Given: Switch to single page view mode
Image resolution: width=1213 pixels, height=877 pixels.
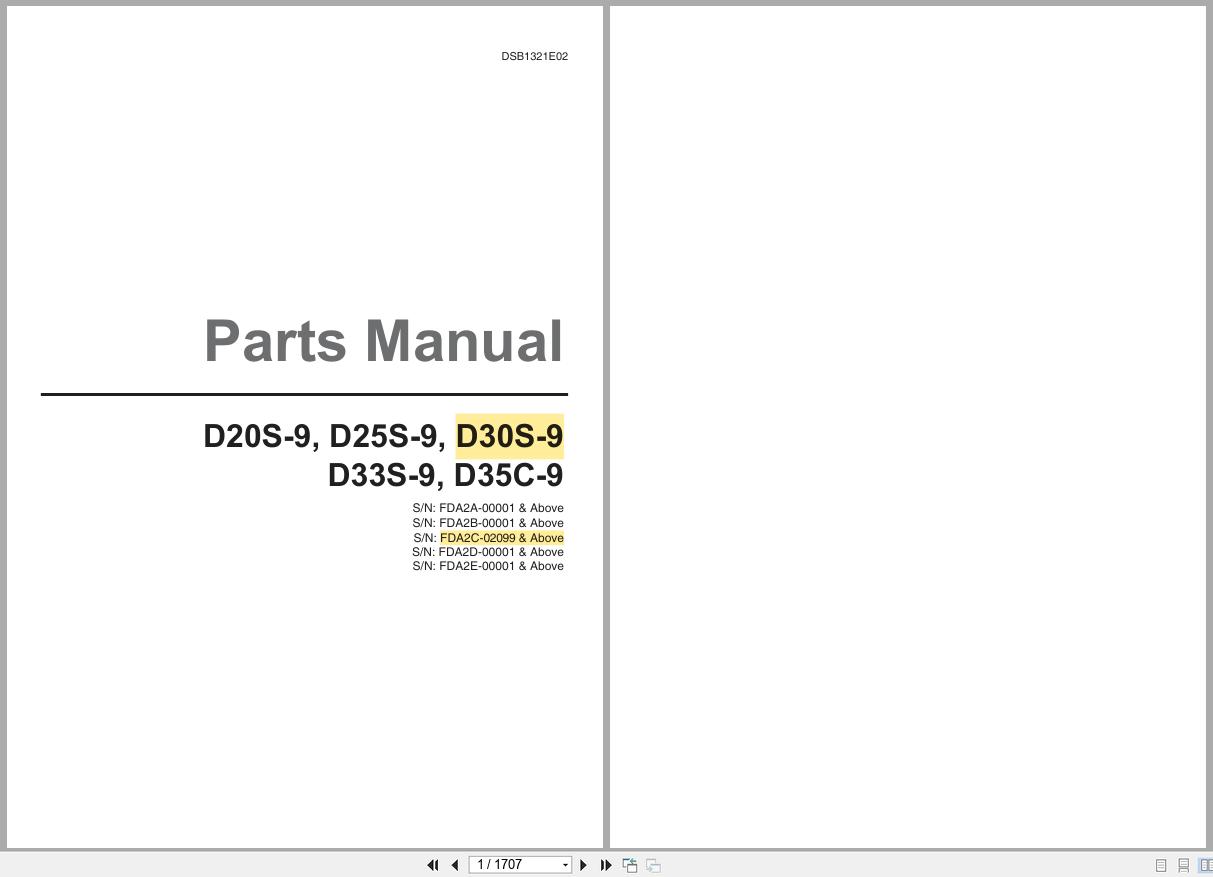Looking at the screenshot, I should pos(1161,864).
